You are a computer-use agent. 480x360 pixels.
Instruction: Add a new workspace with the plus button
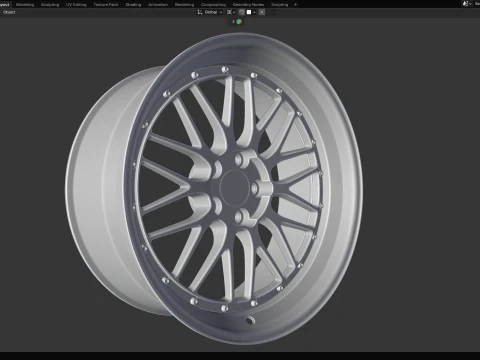[x=295, y=5]
